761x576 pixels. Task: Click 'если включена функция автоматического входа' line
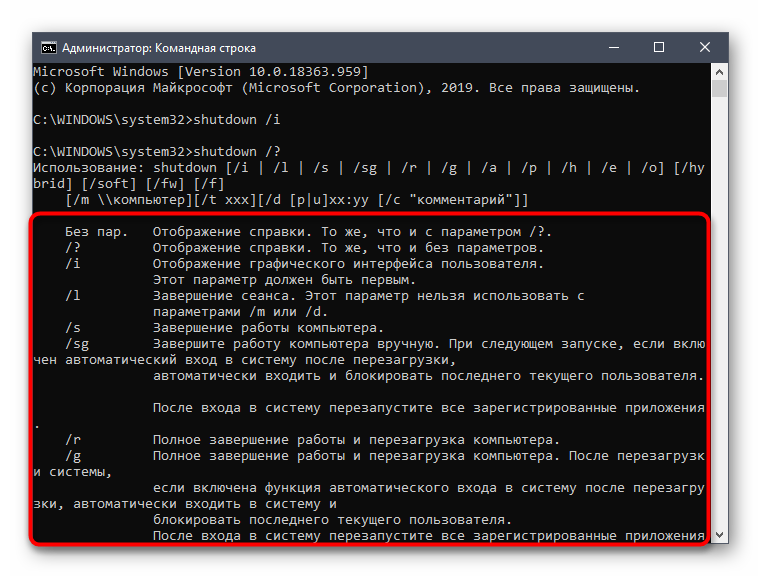429,488
